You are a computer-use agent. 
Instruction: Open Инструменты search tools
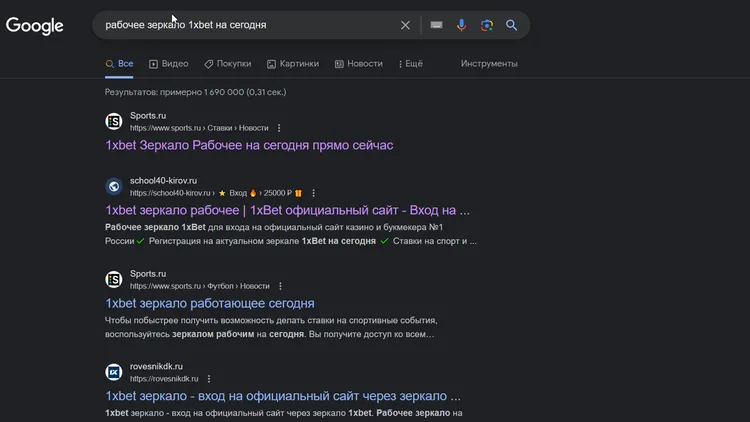pyautogui.click(x=489, y=64)
